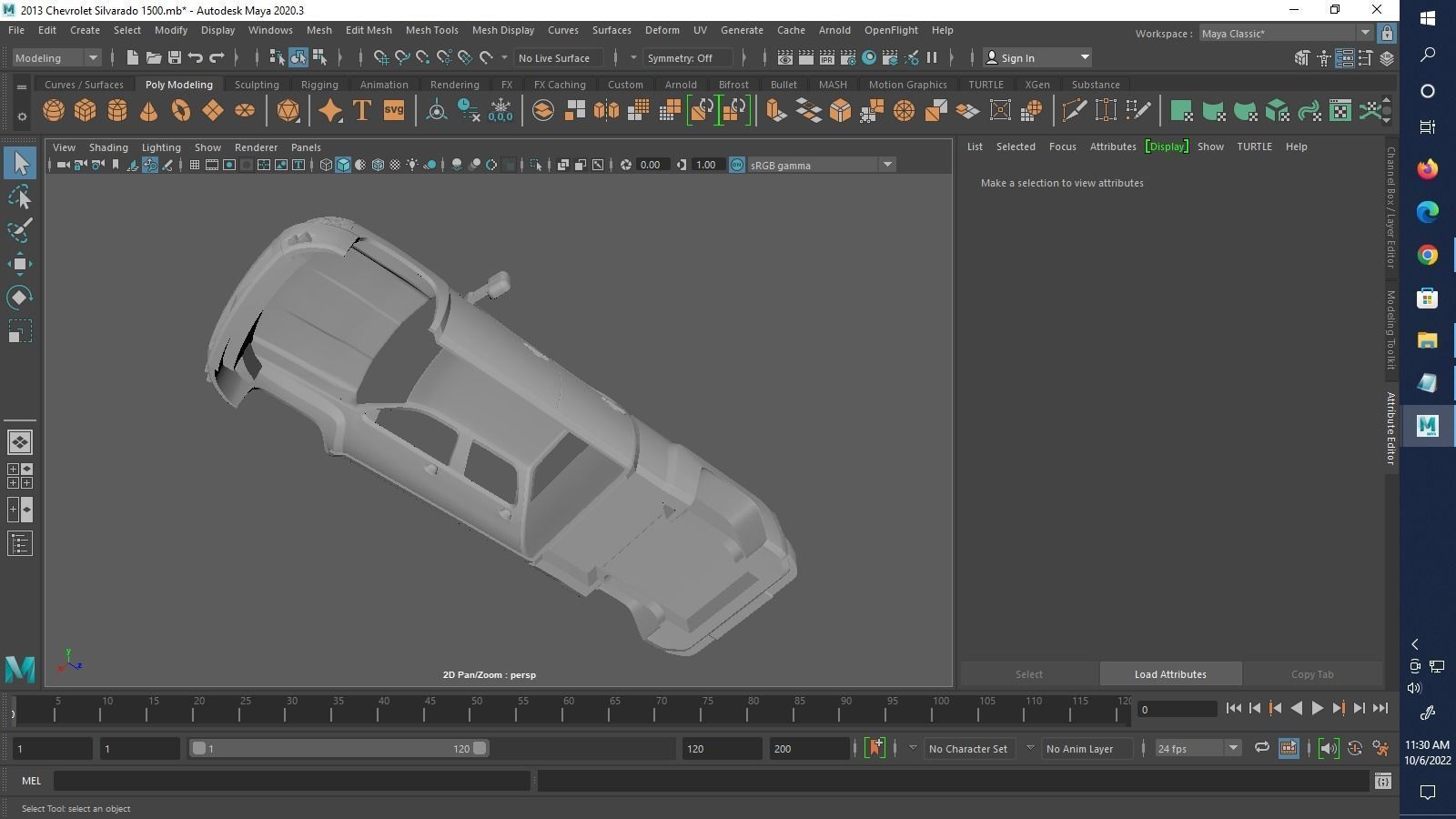Open the Channel Box / Layer Editor side tab

(x=1390, y=207)
